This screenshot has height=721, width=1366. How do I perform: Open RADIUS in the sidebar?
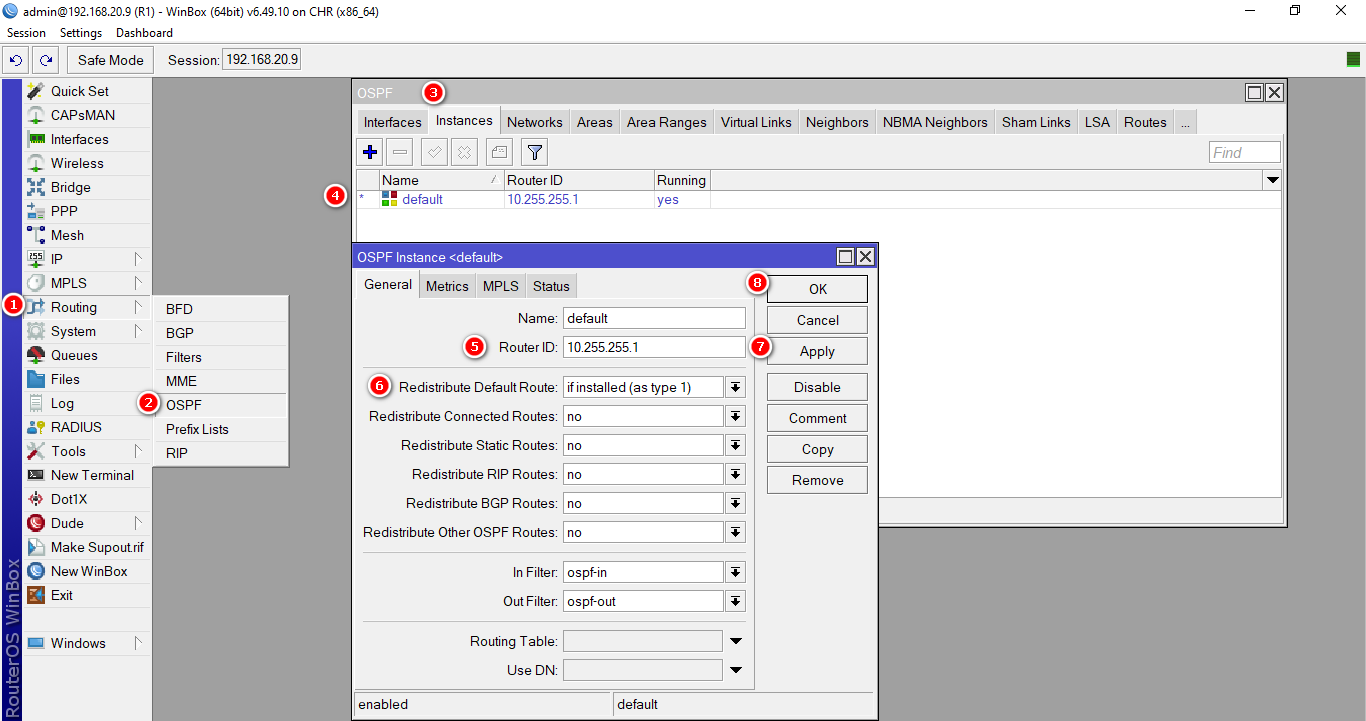point(87,427)
